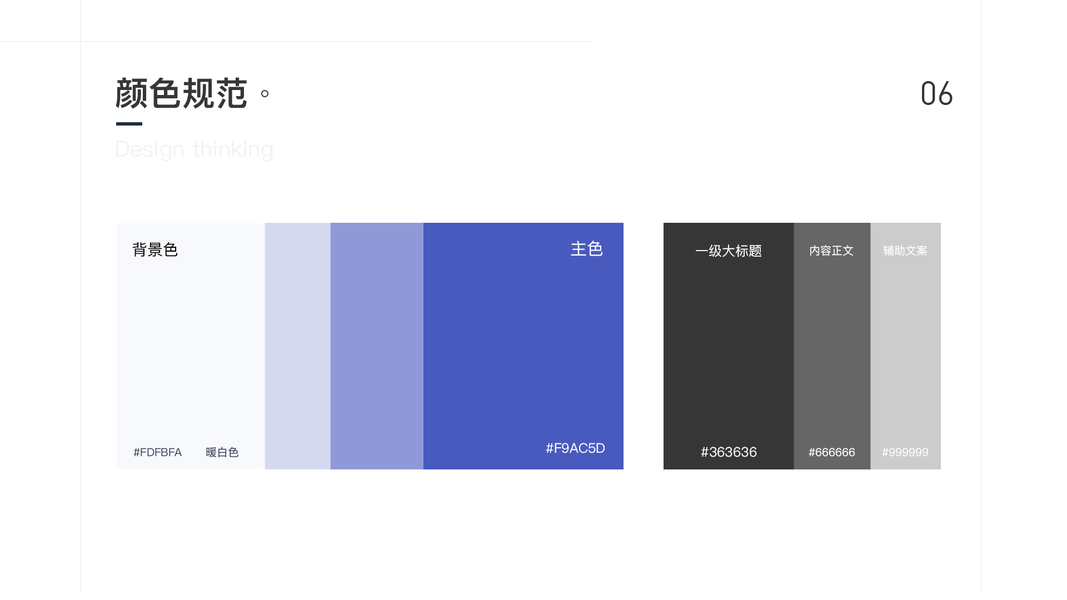
Task: Select the 背景色 label
Action: point(155,250)
